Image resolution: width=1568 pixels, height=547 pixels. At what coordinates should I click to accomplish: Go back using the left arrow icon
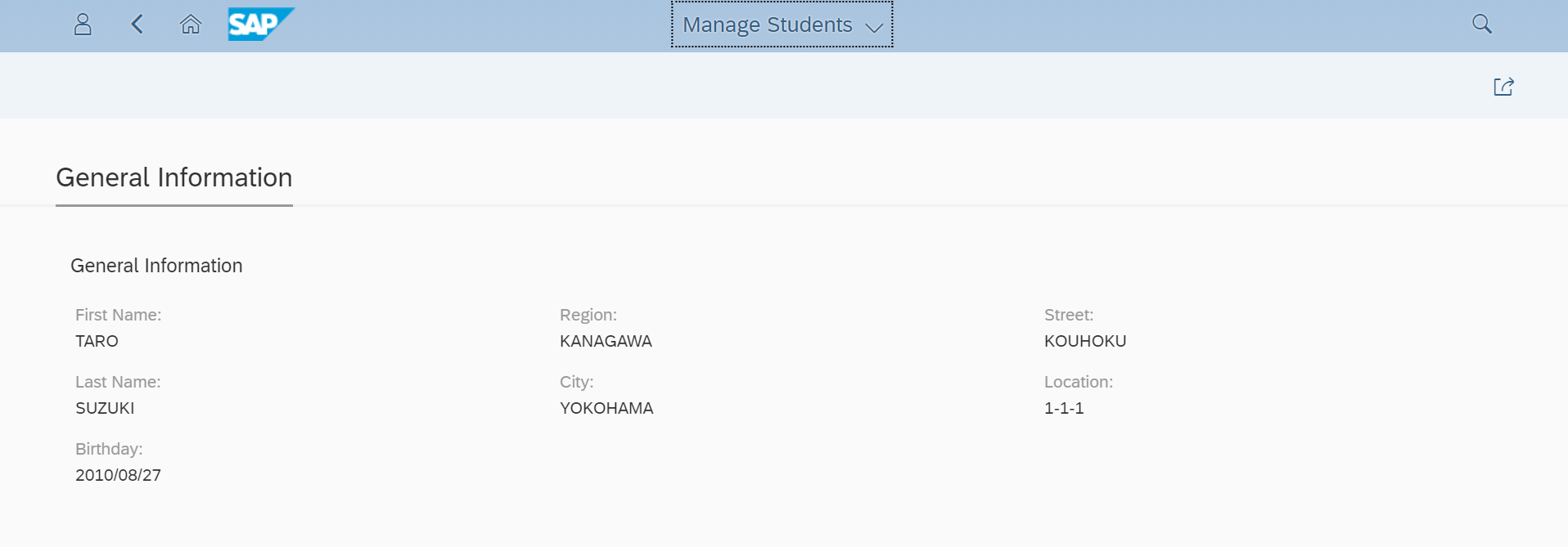(x=137, y=25)
